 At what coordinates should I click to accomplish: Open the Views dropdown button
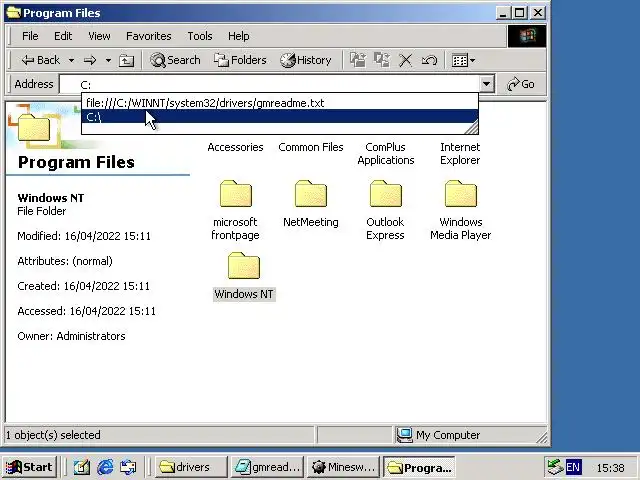463,60
